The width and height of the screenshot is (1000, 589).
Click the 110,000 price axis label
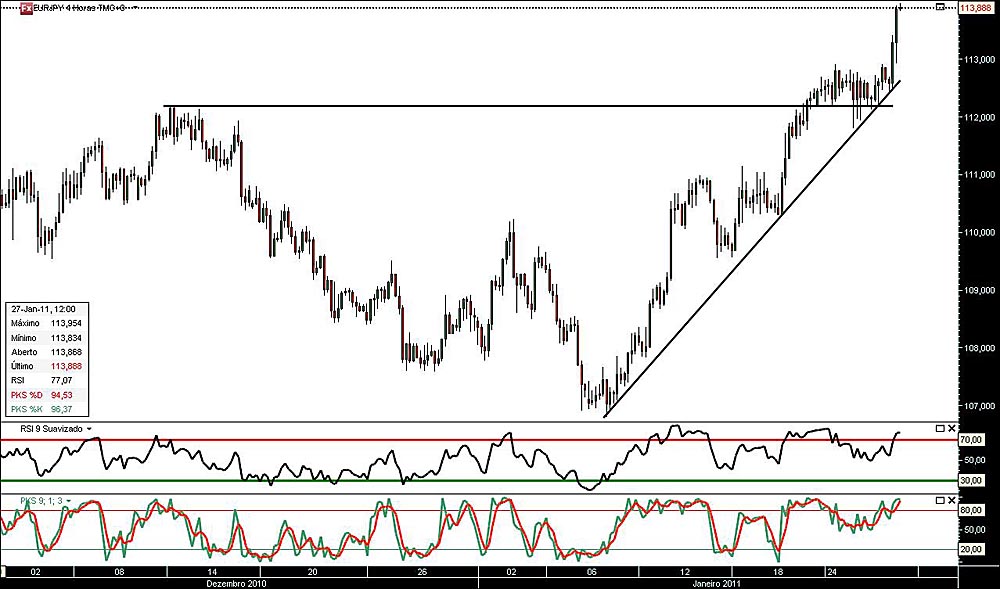(x=980, y=233)
